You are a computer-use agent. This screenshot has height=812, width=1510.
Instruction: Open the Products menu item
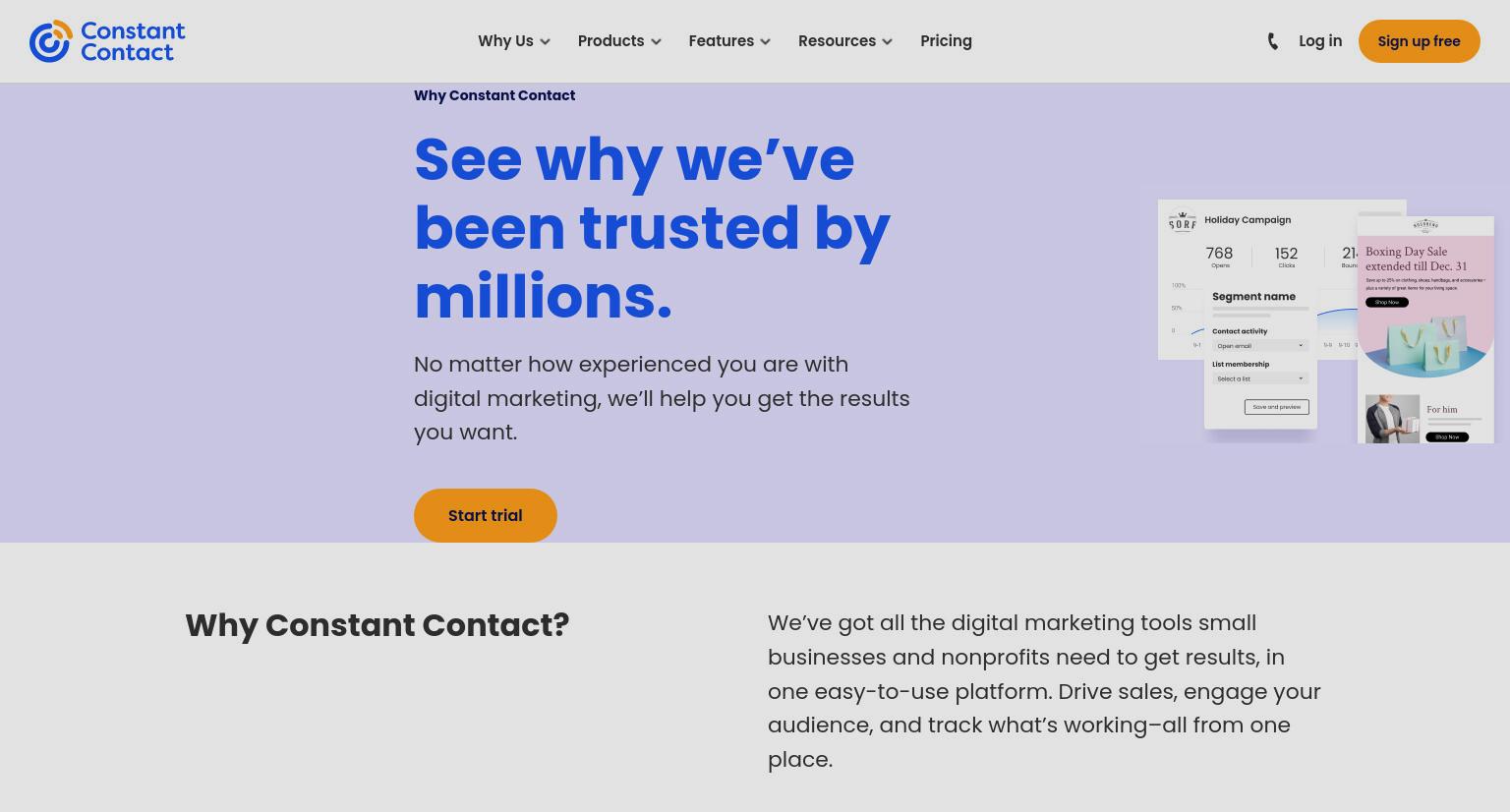point(610,41)
